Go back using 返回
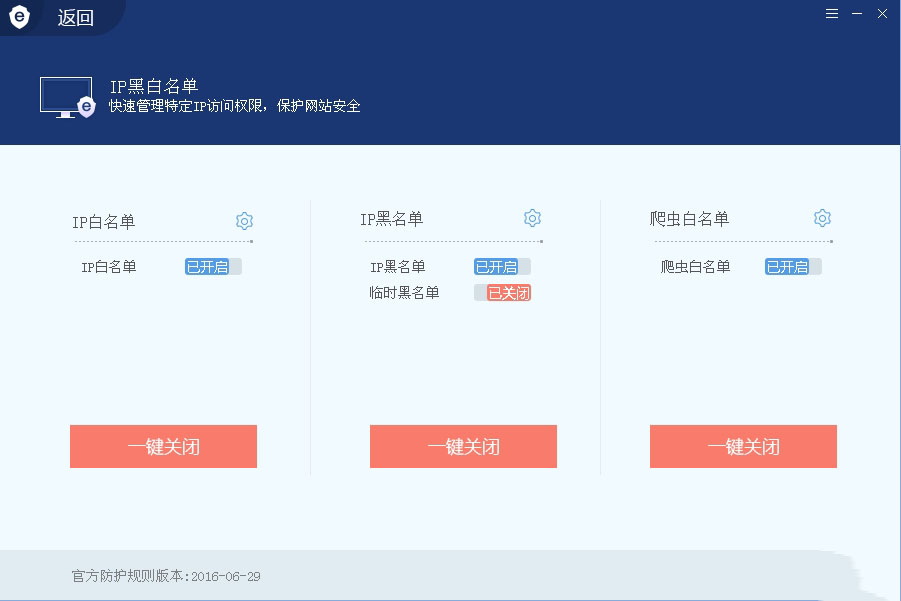Screen dimensions: 901x601 tap(75, 18)
